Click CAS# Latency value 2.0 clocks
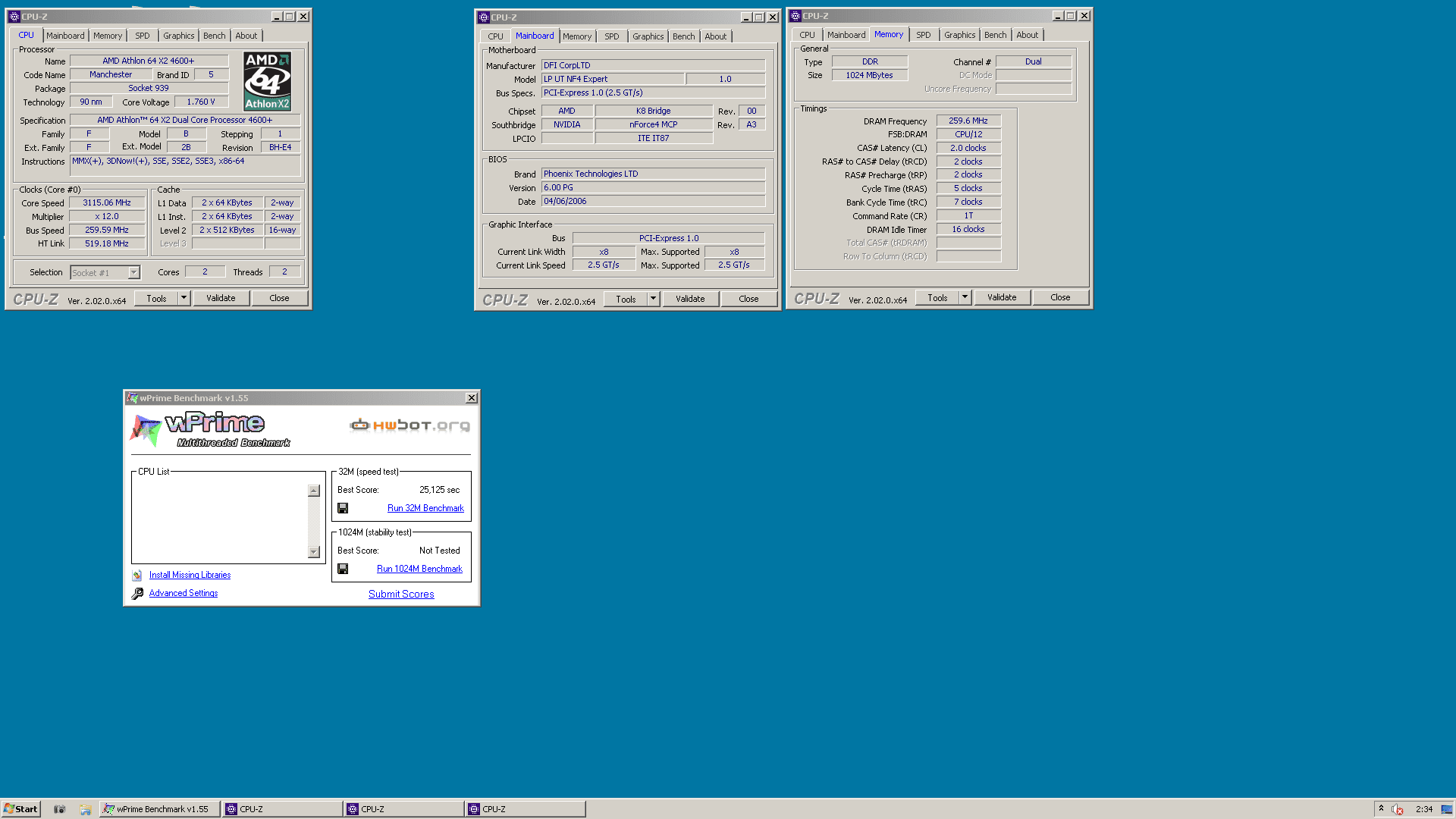This screenshot has height=819, width=1456. 968,148
